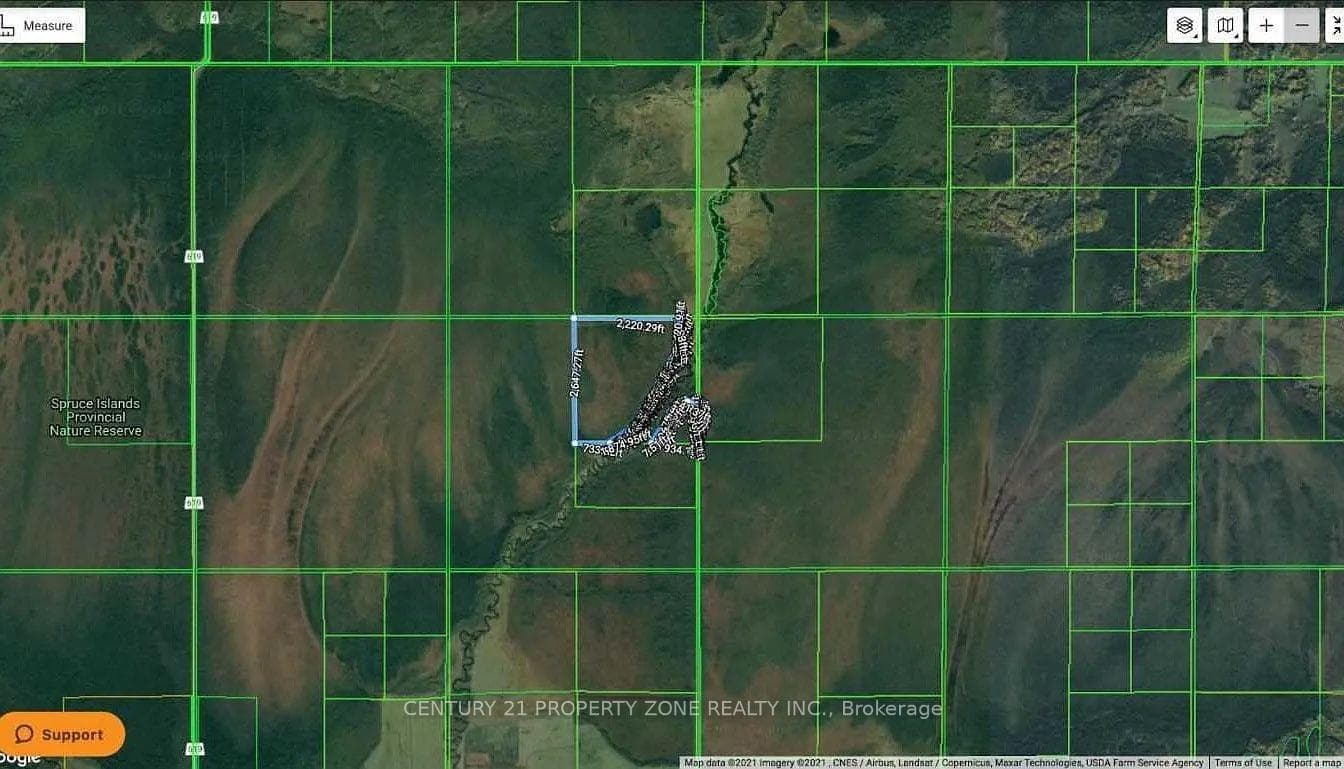Viewport: 1344px width, 769px height.
Task: Click the Report a map error link
Action: tap(1311, 763)
